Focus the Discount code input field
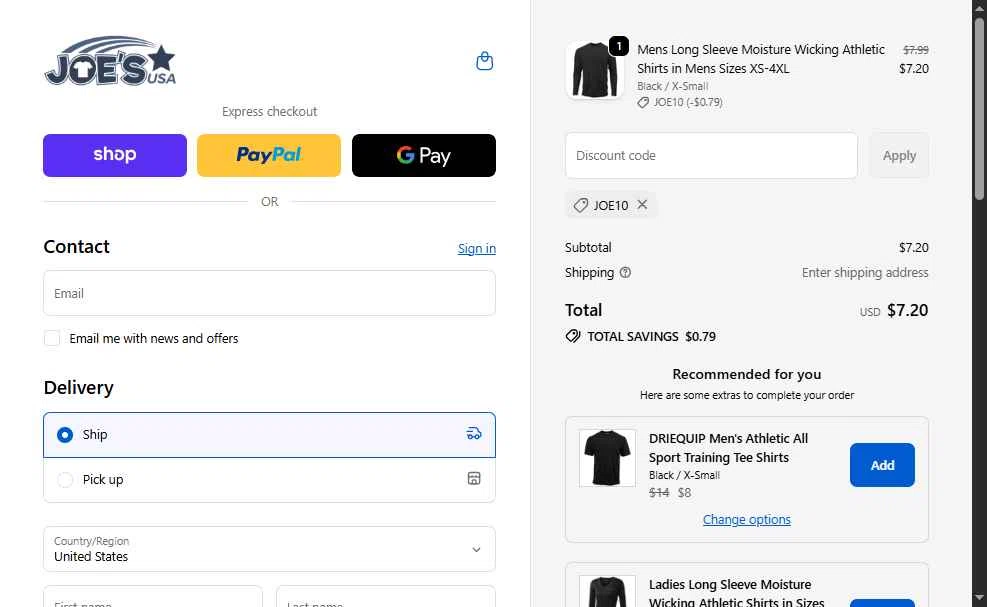The width and height of the screenshot is (987, 607). [711, 156]
